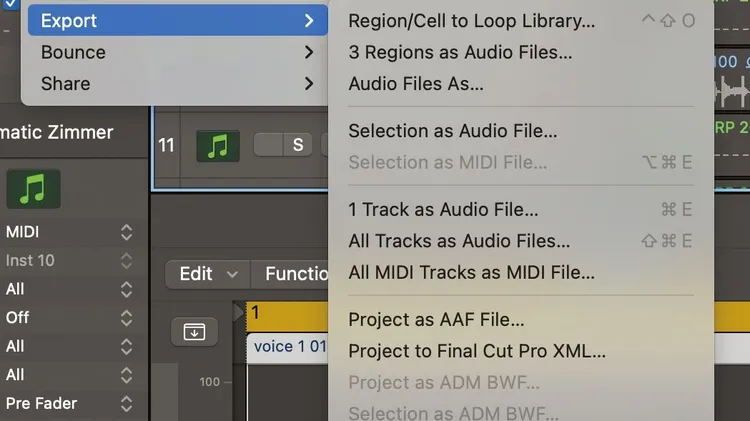Screen dimensions: 750x421
Task: Expand the Share submenu
Action: (177, 84)
